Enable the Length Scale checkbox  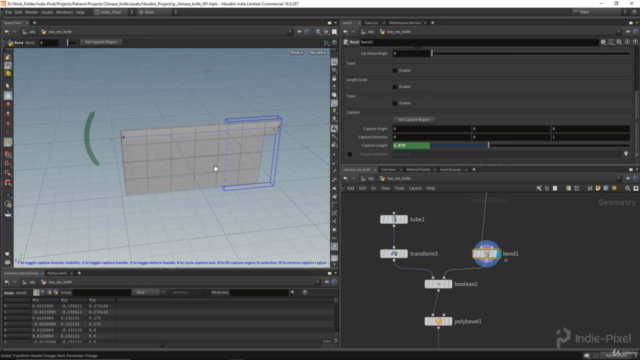(395, 87)
